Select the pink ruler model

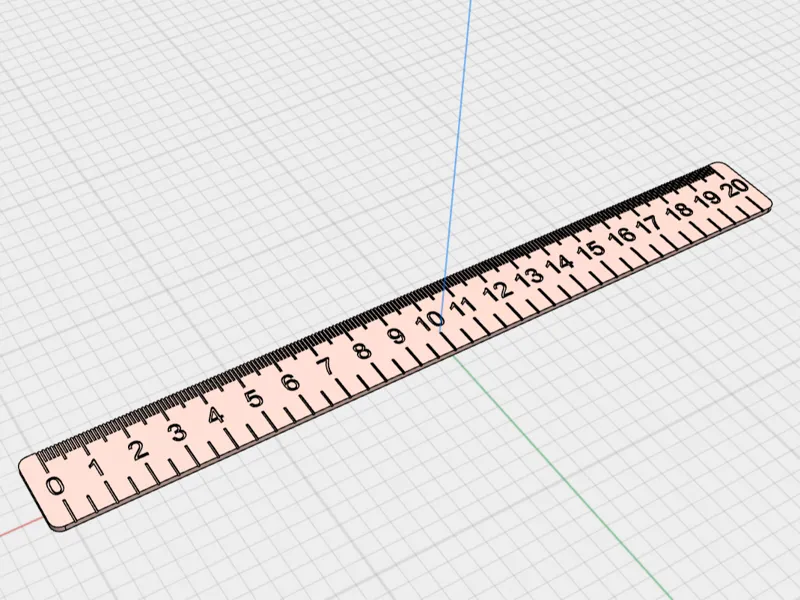(395, 347)
